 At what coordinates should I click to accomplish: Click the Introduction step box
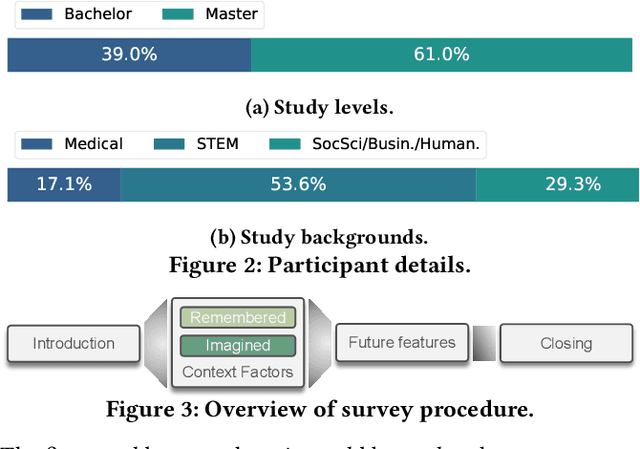(73, 343)
